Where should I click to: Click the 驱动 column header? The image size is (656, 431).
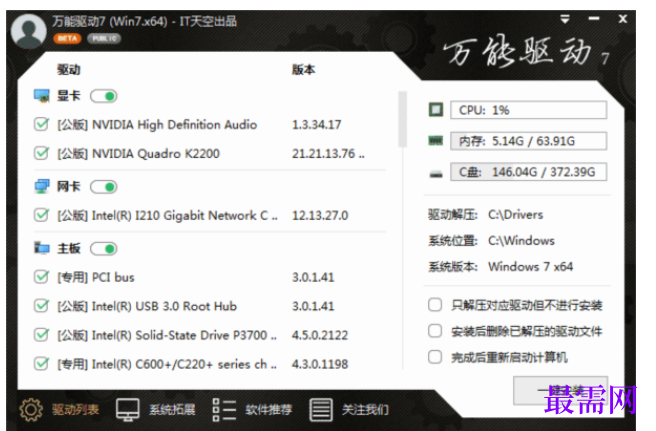69,69
